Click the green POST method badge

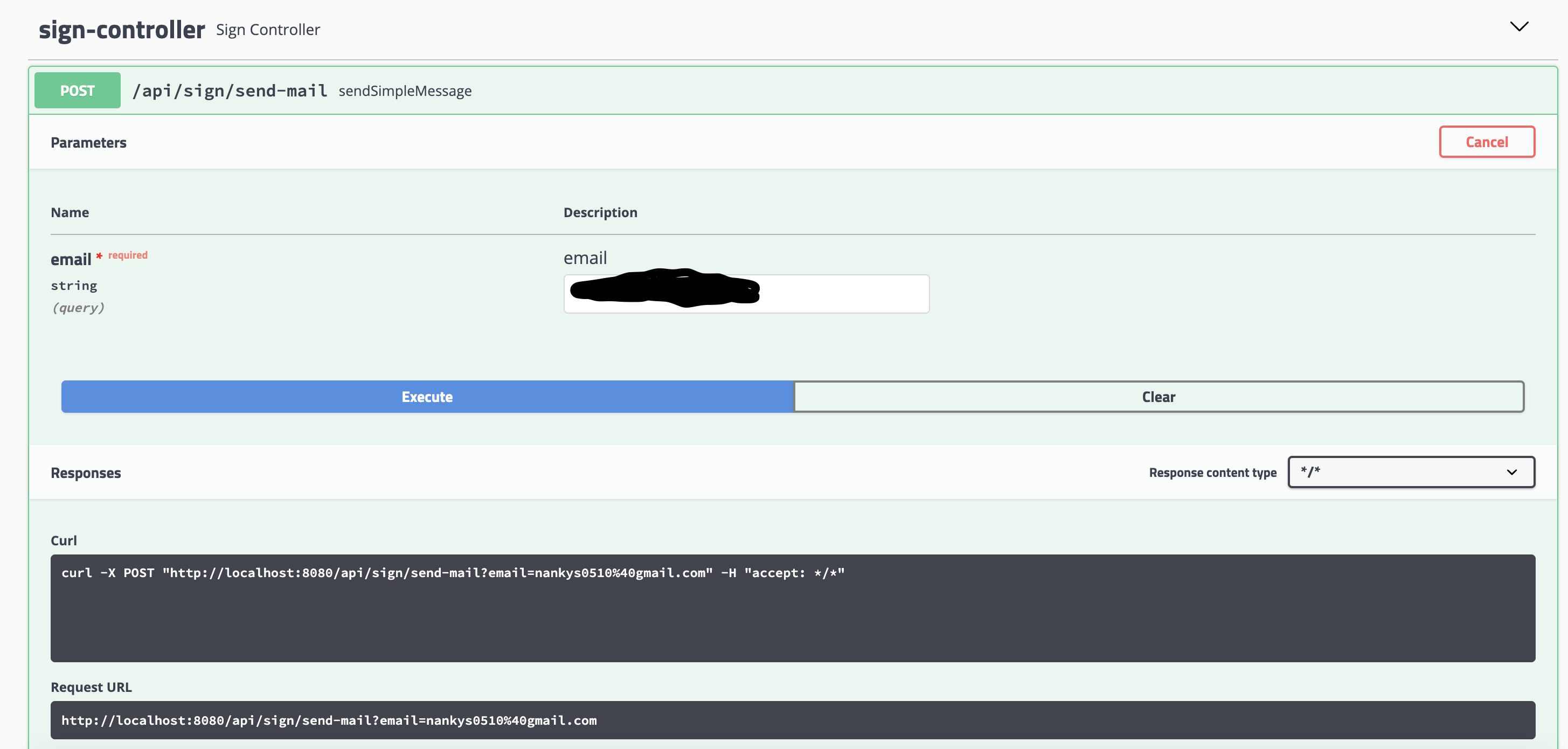77,90
